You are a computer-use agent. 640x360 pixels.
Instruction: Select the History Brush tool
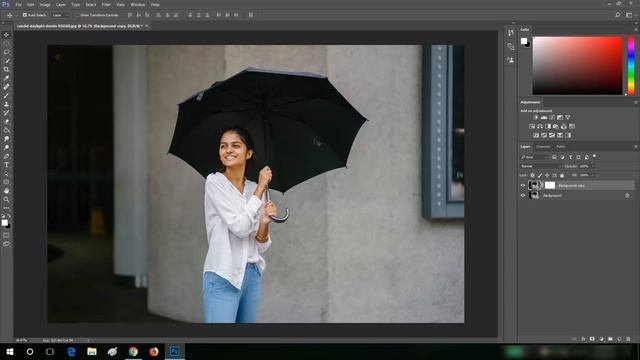pyautogui.click(x=6, y=113)
